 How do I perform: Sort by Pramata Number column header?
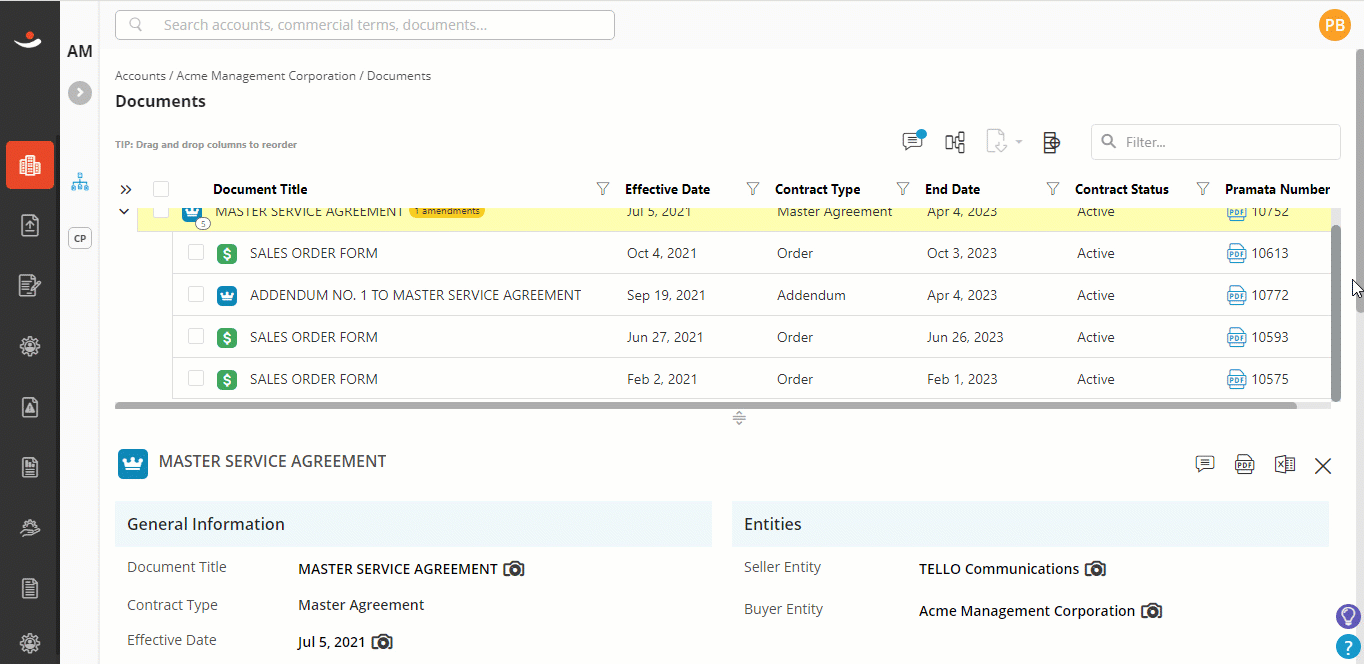[1277, 189]
